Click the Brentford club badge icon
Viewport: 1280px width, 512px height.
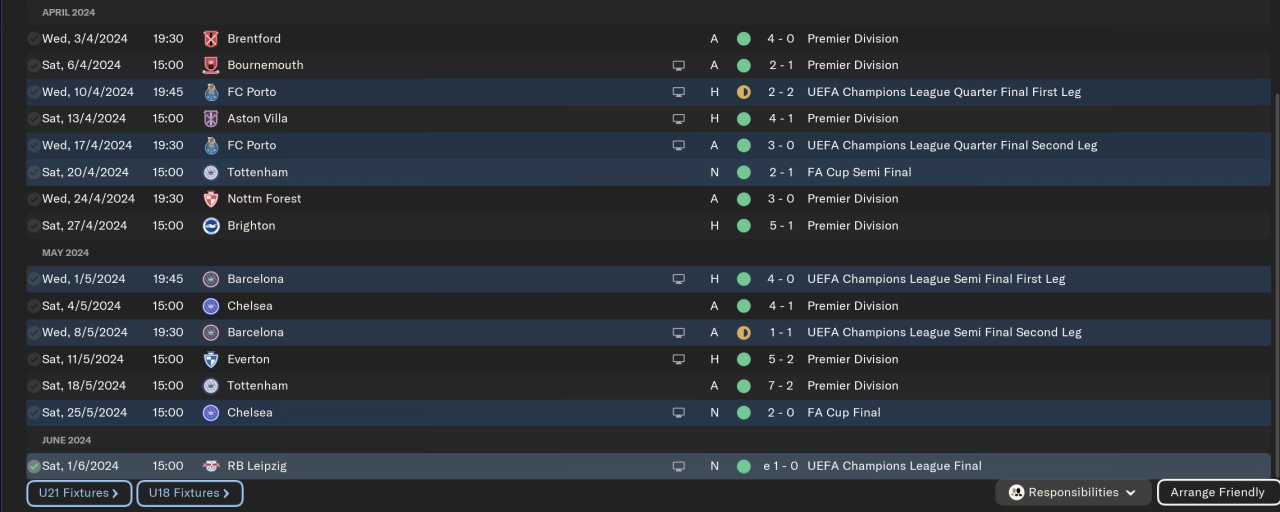click(x=210, y=39)
